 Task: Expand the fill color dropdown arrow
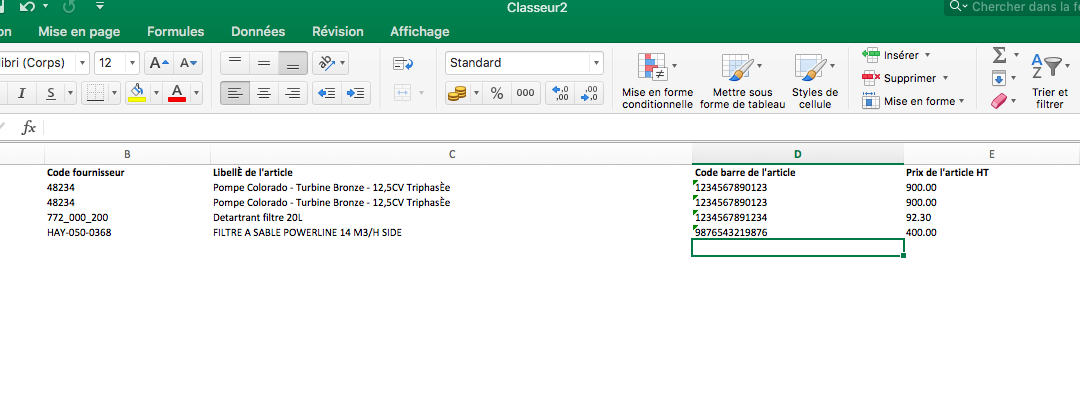(156, 93)
